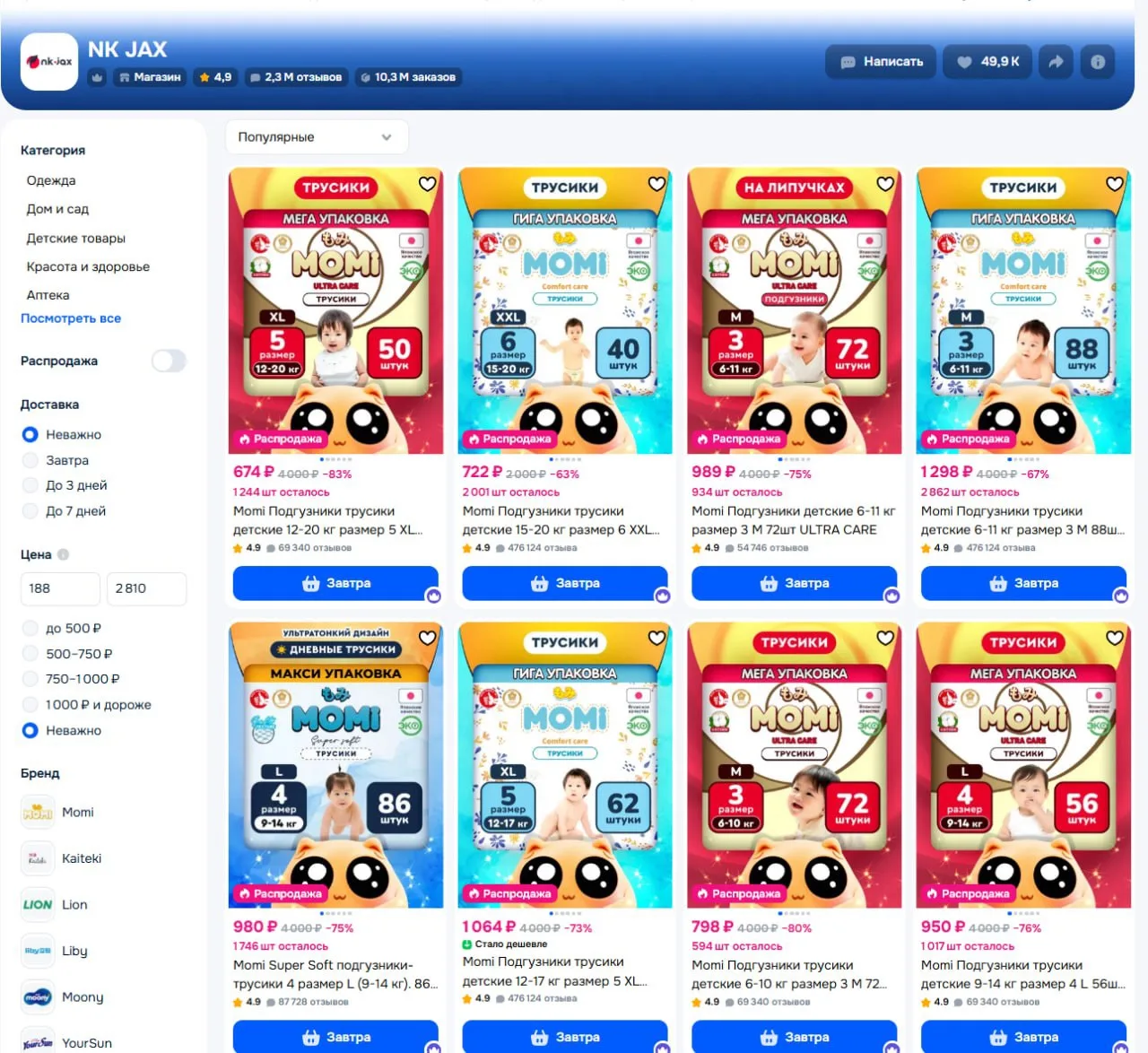Open the Аптека category
This screenshot has height=1053, width=1148.
point(48,295)
